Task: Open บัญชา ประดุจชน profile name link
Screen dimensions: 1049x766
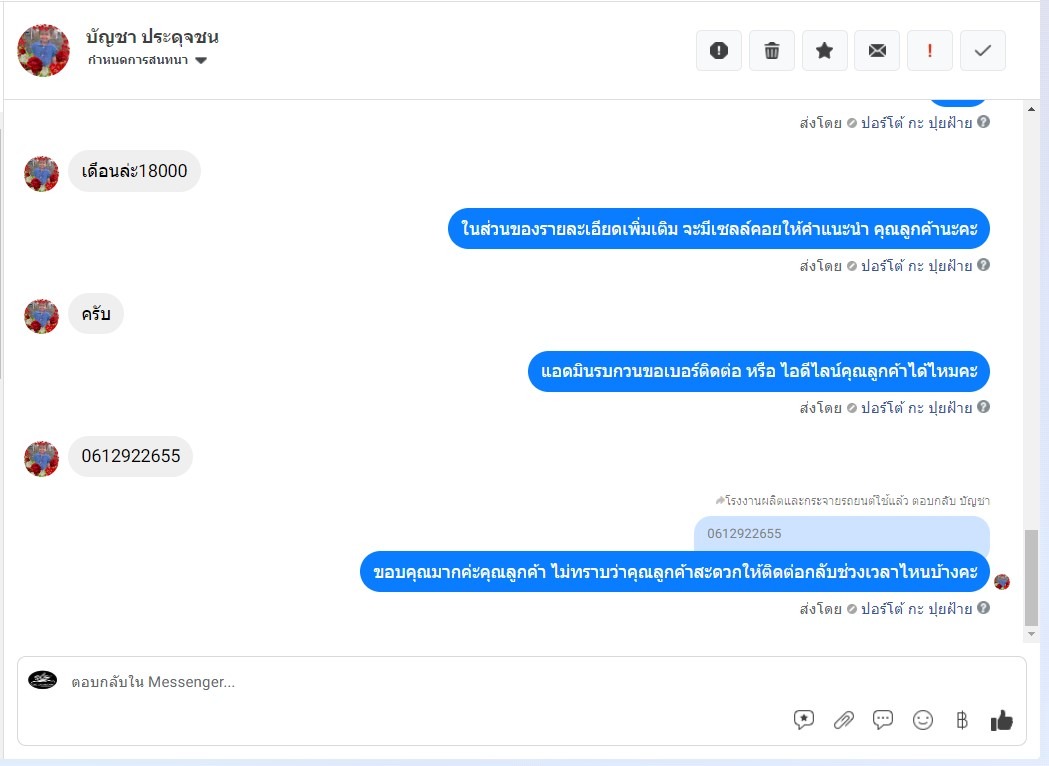Action: pyautogui.click(x=152, y=37)
